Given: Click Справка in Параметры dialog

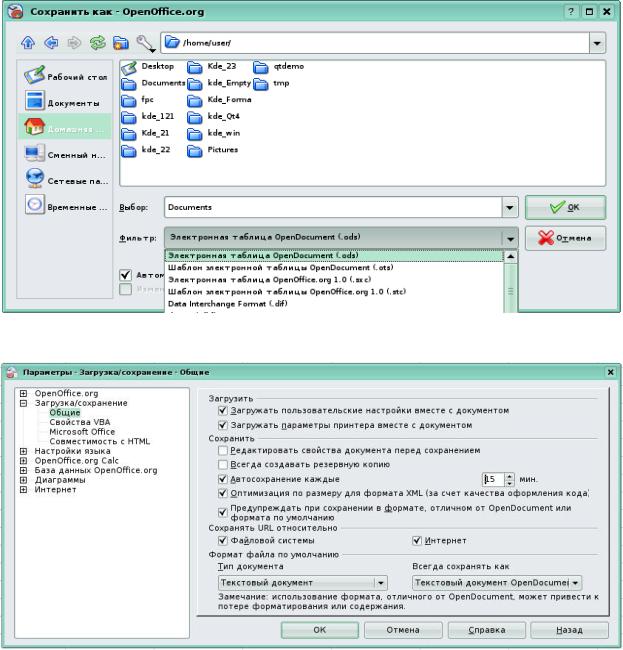Looking at the screenshot, I should coord(487,630).
